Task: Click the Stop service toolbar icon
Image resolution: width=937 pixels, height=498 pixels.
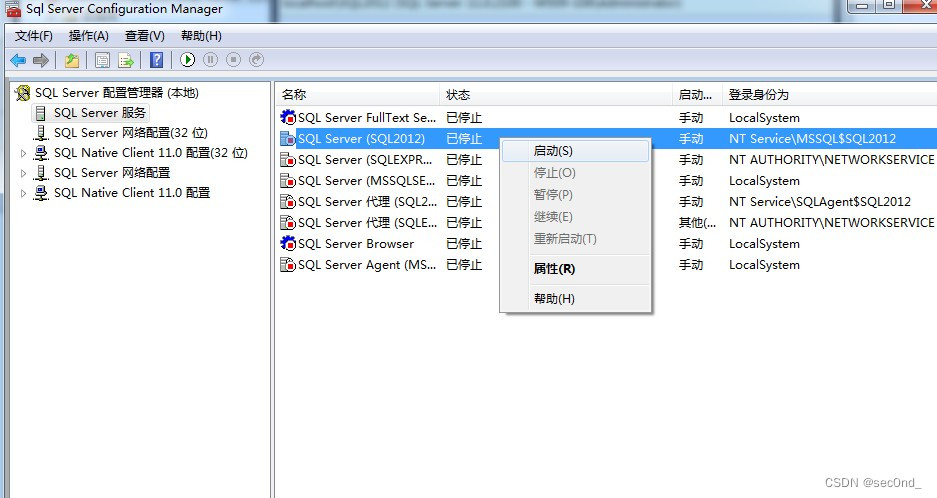Action: (x=234, y=60)
